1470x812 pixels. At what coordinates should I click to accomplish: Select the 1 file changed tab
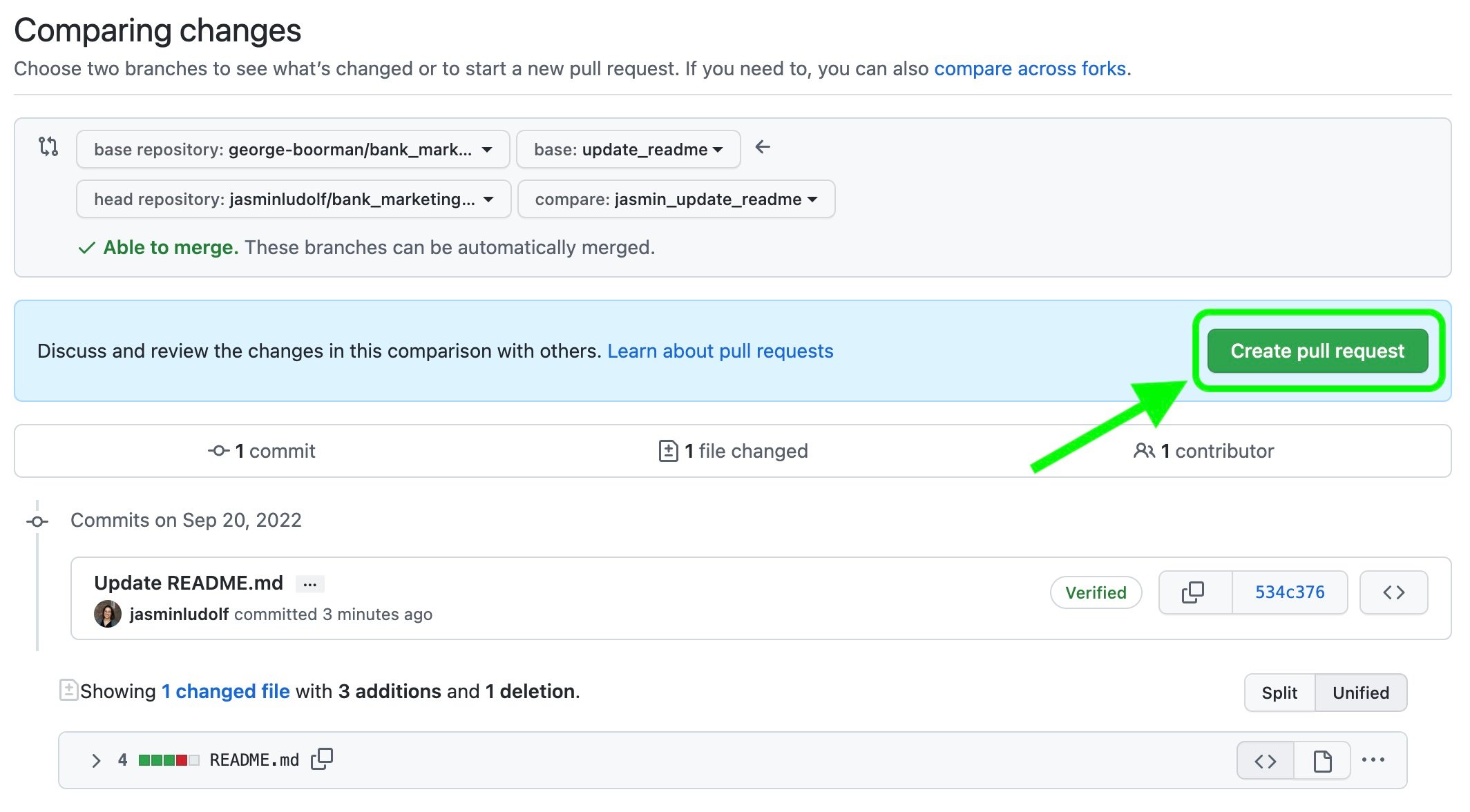click(734, 451)
